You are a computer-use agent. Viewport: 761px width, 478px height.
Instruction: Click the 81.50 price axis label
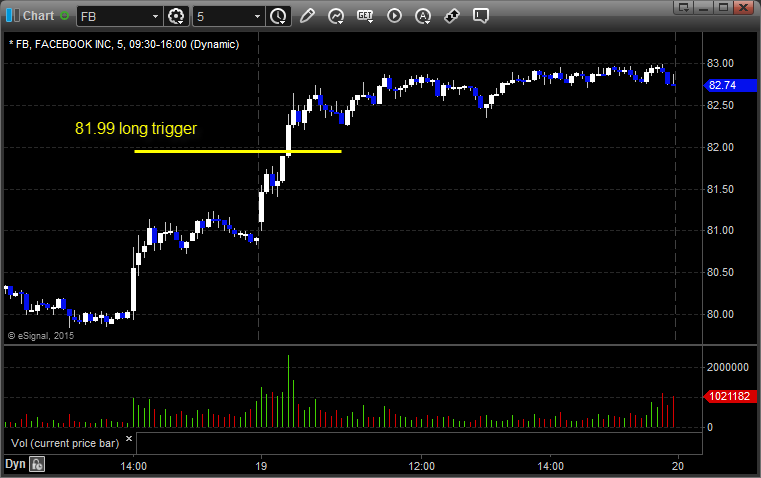point(720,189)
